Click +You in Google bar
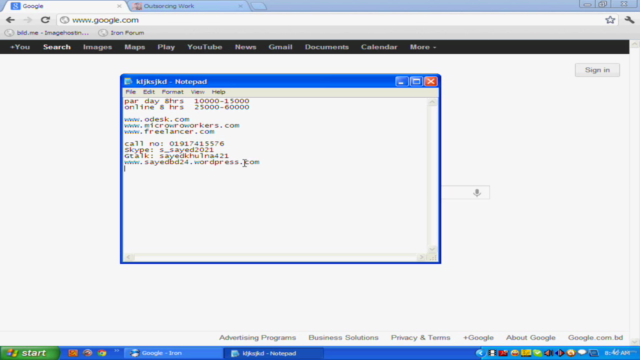This screenshot has width=640, height=360. coord(20,47)
